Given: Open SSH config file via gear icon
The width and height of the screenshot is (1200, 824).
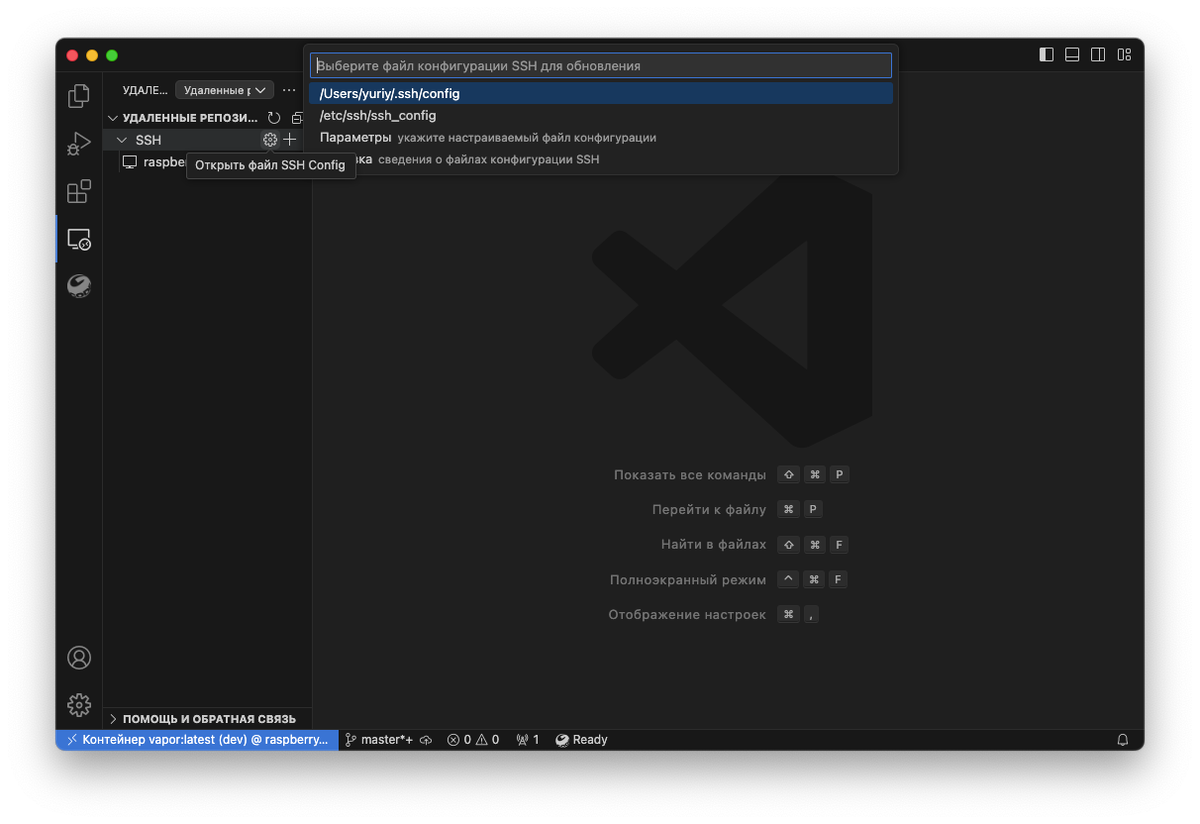Looking at the screenshot, I should pyautogui.click(x=269, y=140).
